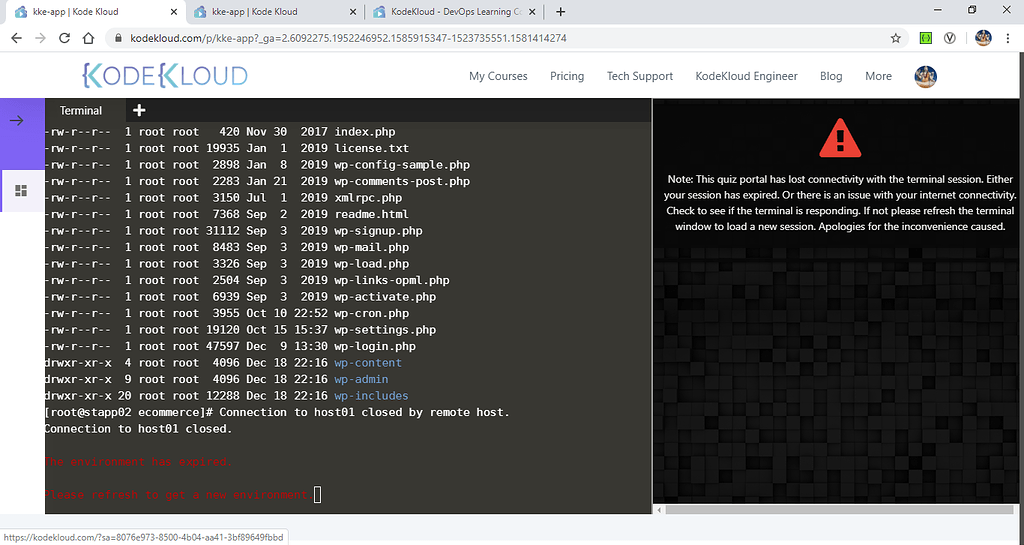This screenshot has width=1024, height=545.
Task: Click the wp-settings.php file name
Action: pos(385,330)
